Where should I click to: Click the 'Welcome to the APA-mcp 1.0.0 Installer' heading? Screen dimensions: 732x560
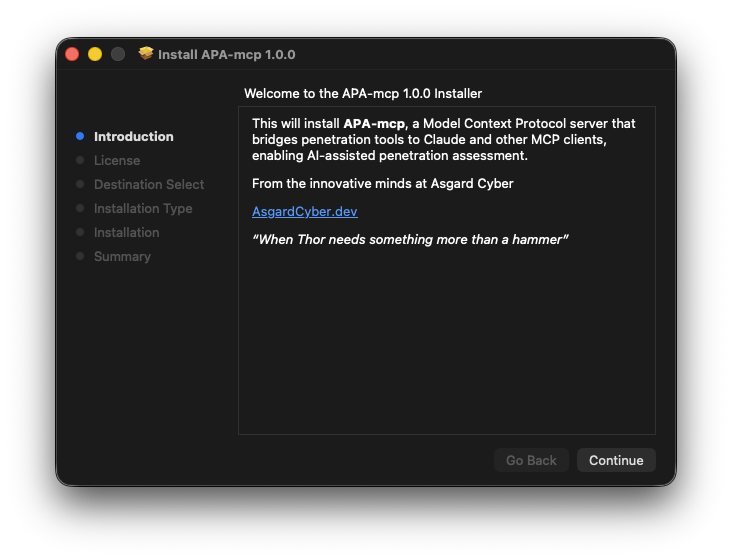point(363,93)
